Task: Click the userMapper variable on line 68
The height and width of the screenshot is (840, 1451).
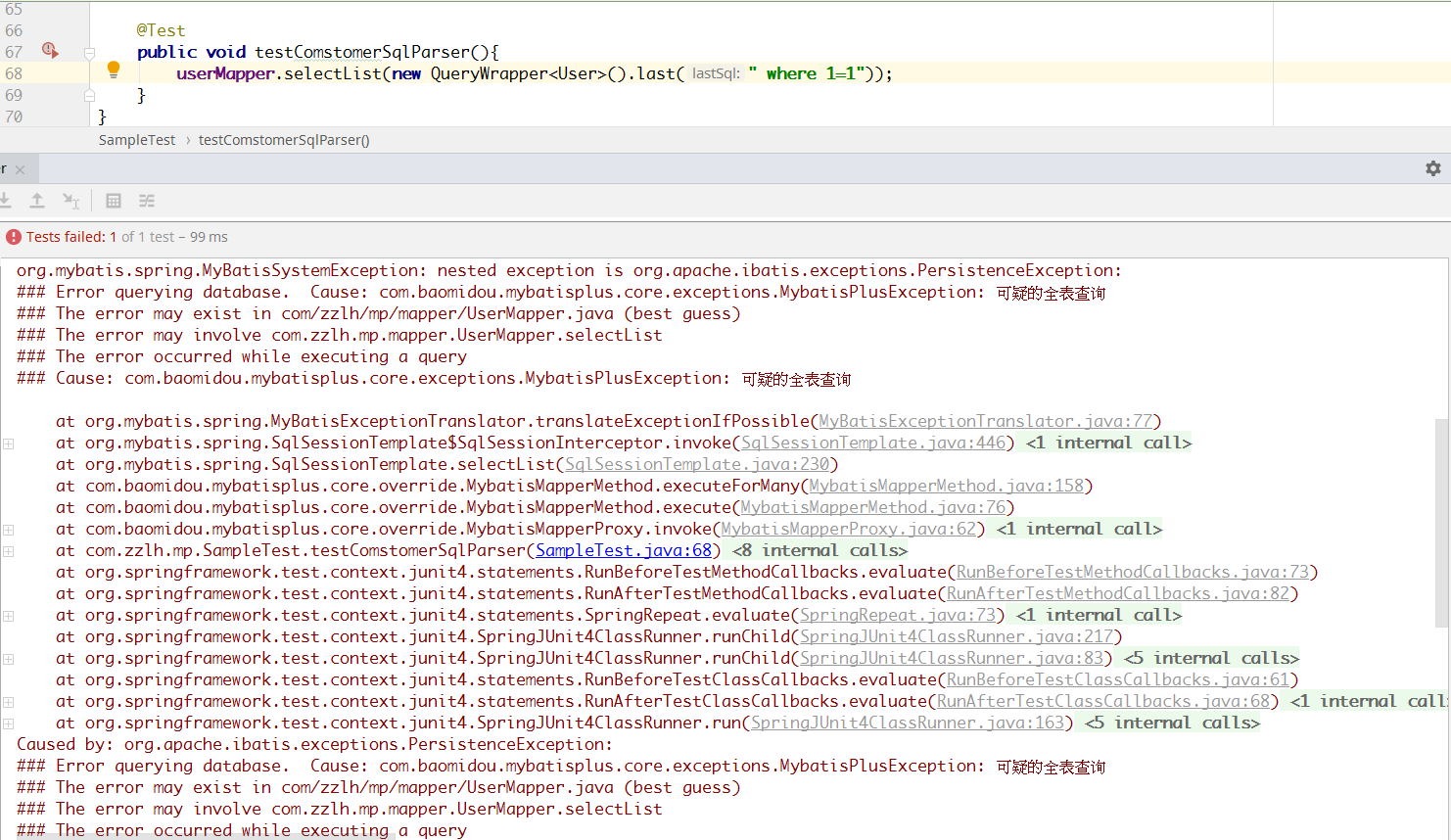Action: [225, 73]
